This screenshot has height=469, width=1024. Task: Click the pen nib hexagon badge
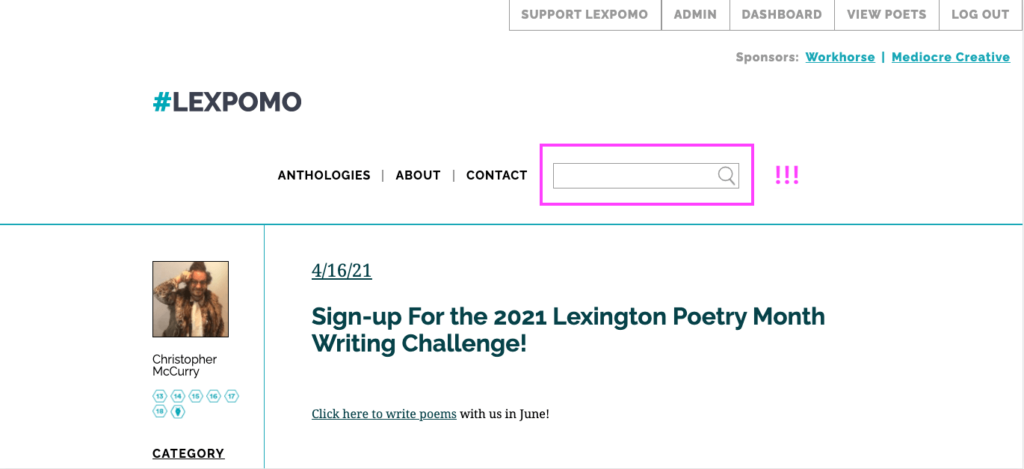tap(178, 412)
